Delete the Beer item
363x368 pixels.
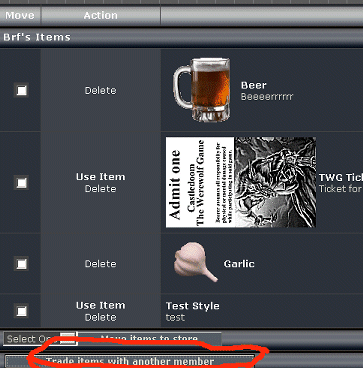100,91
